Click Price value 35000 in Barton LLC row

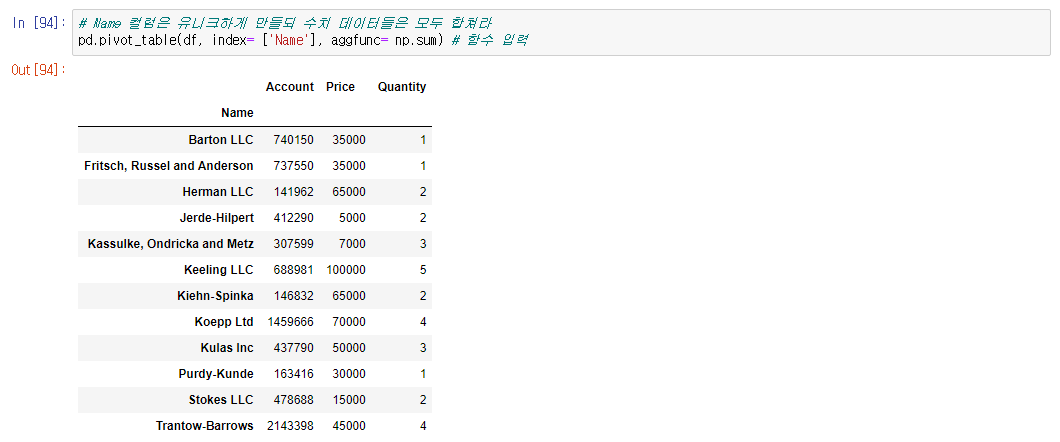[349, 140]
